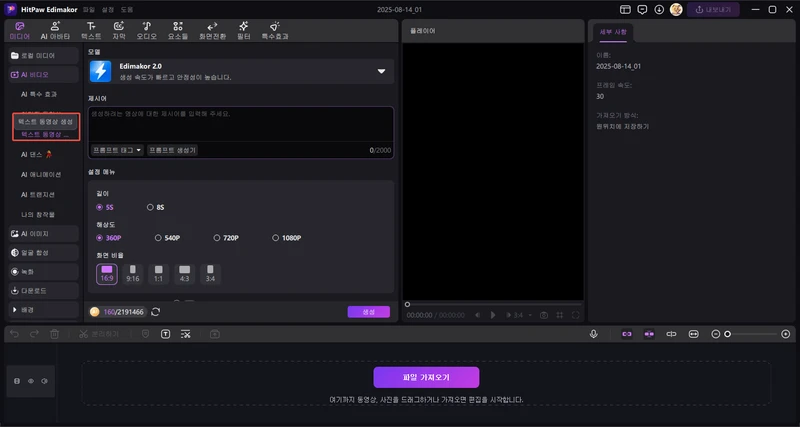Click the player seek bar handle

click(x=407, y=305)
